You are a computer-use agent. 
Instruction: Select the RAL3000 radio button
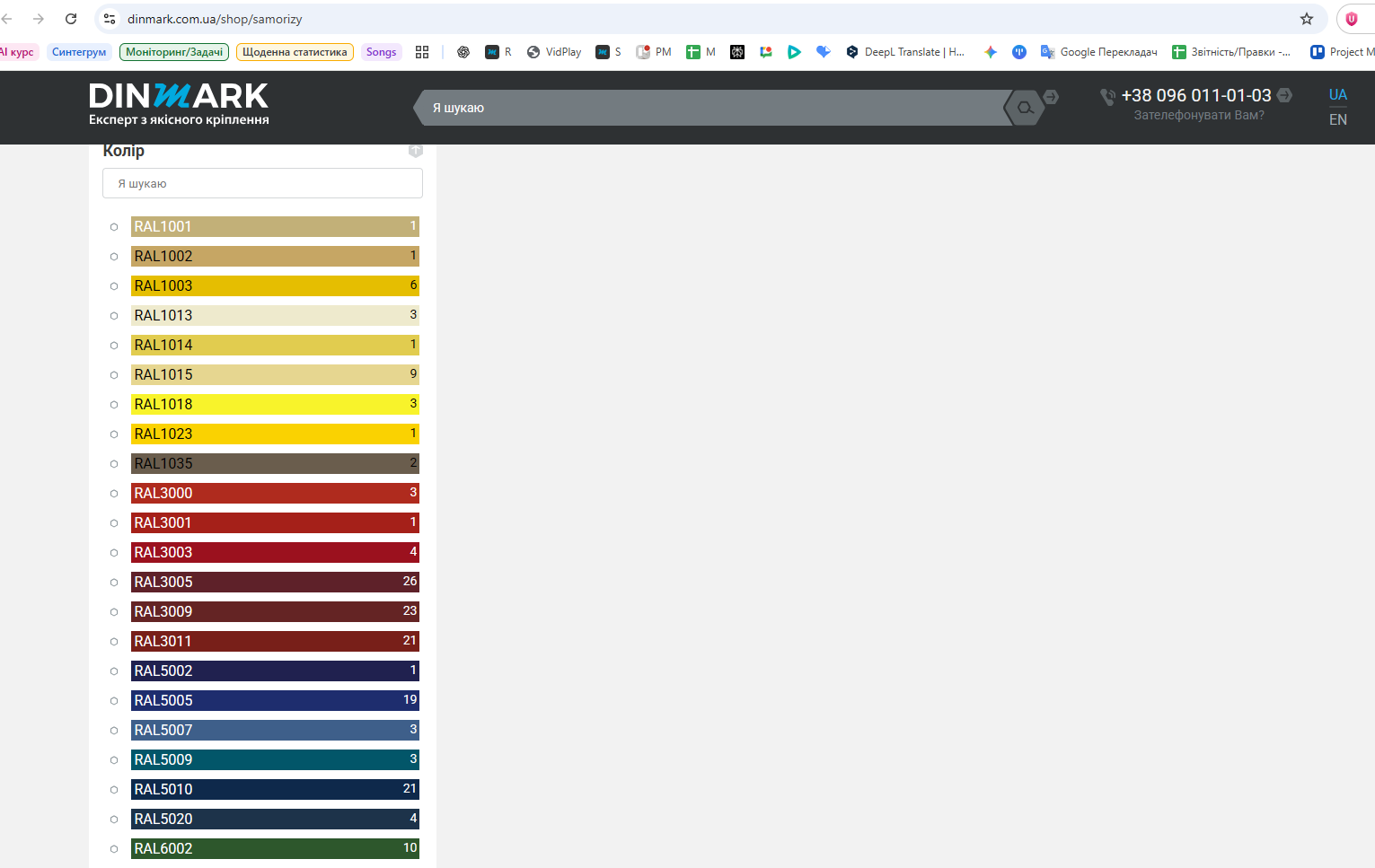[114, 494]
